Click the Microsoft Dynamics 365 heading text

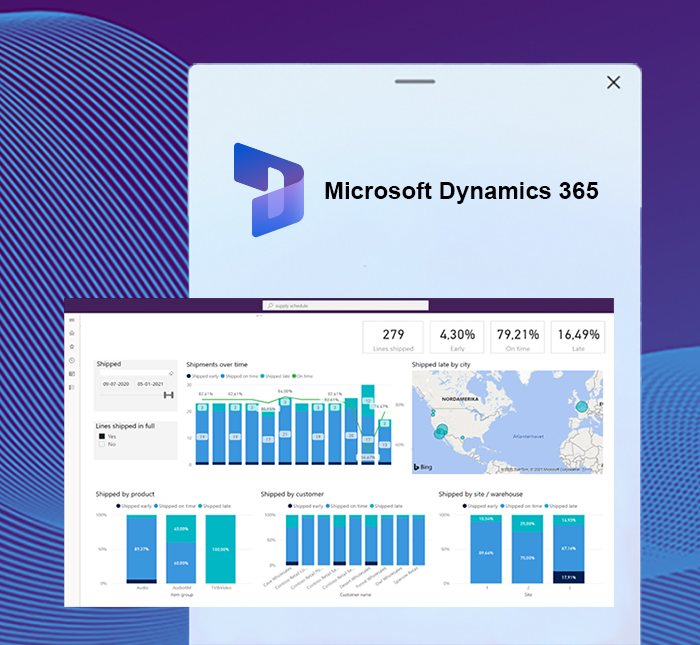coord(461,191)
